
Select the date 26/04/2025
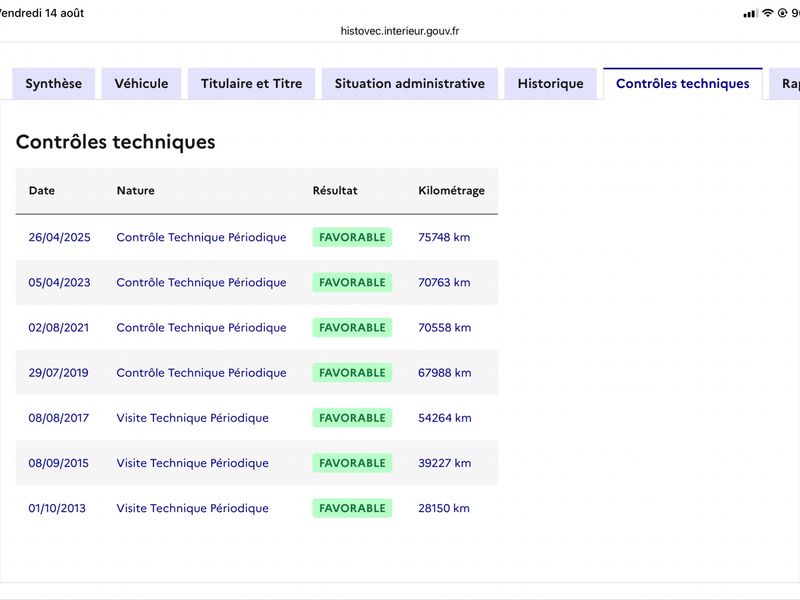(x=60, y=237)
